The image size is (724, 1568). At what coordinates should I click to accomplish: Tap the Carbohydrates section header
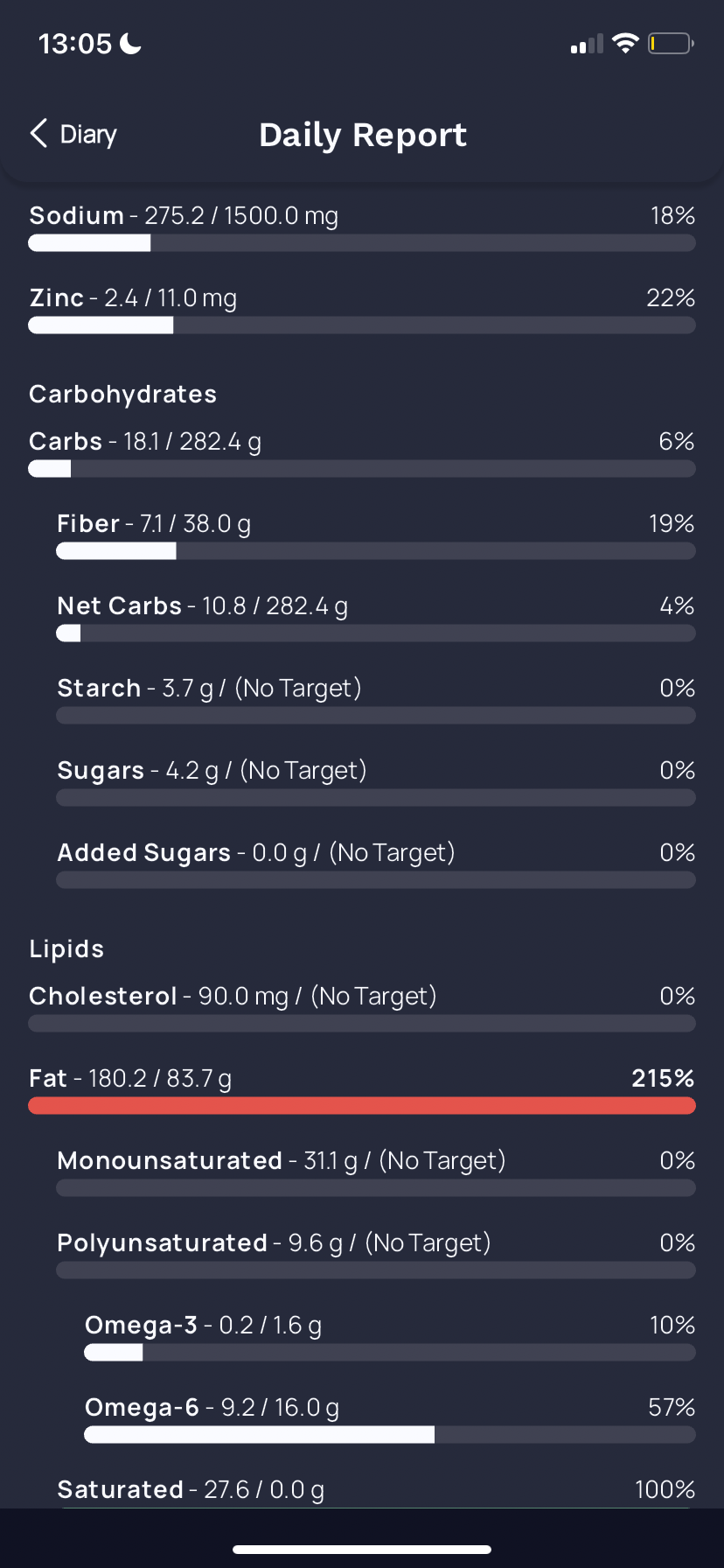122,394
